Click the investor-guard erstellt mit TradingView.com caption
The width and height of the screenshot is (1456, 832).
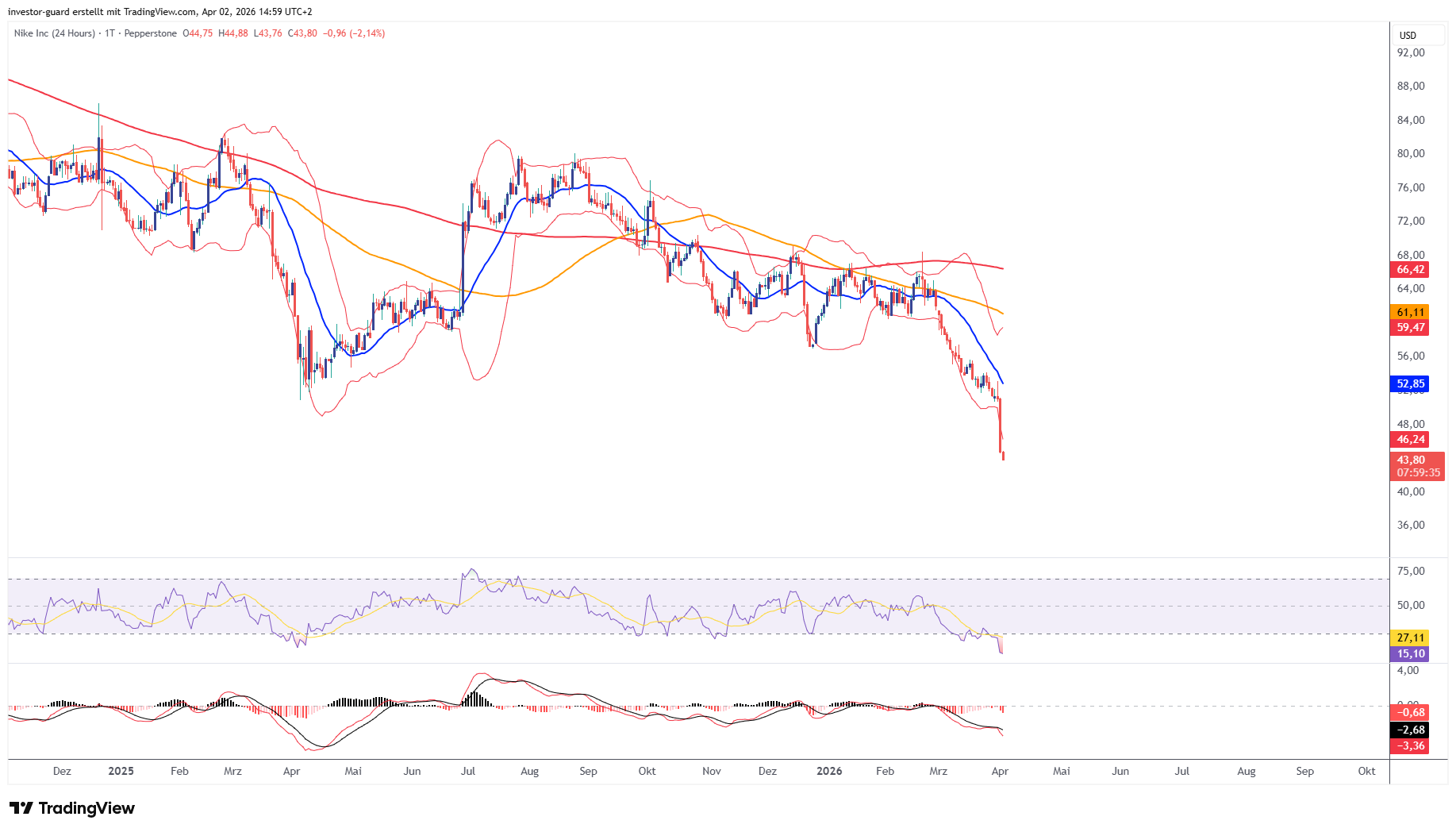coord(160,12)
